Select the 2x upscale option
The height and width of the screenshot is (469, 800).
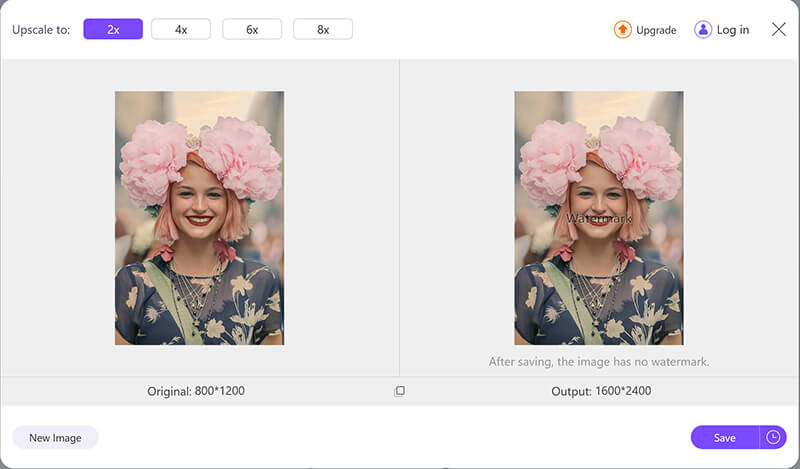pyautogui.click(x=113, y=30)
